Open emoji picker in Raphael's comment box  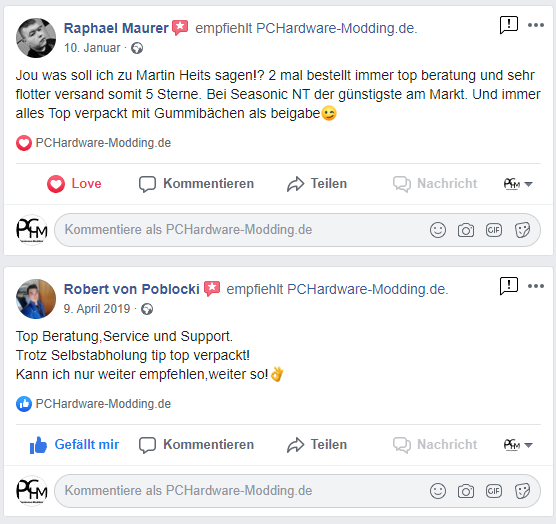pyautogui.click(x=438, y=230)
